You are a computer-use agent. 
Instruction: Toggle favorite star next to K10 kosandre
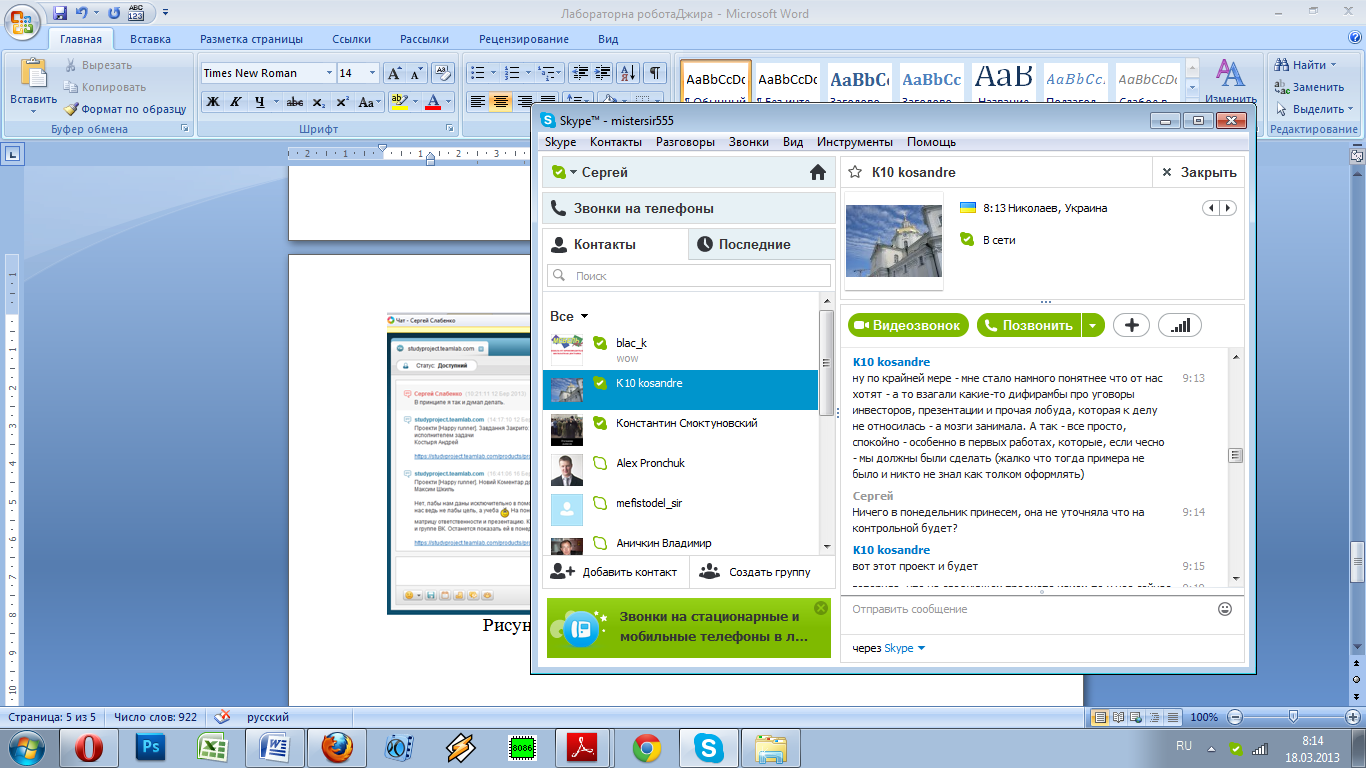tap(855, 172)
